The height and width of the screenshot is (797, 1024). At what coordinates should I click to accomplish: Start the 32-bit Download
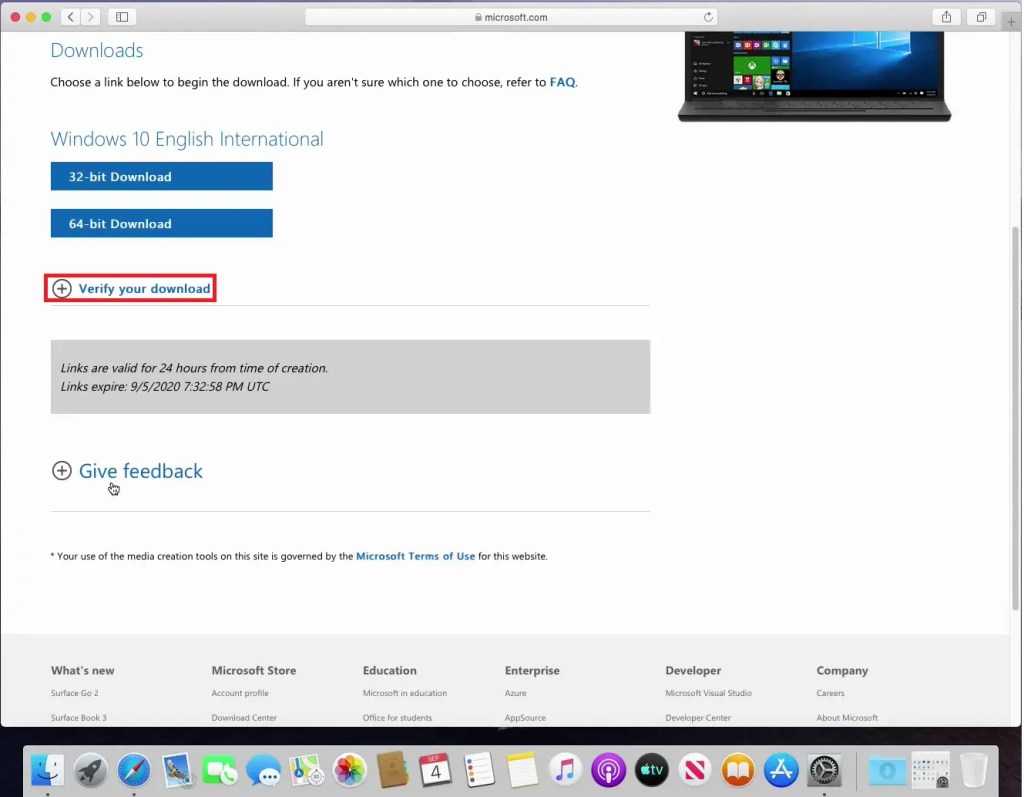point(161,176)
